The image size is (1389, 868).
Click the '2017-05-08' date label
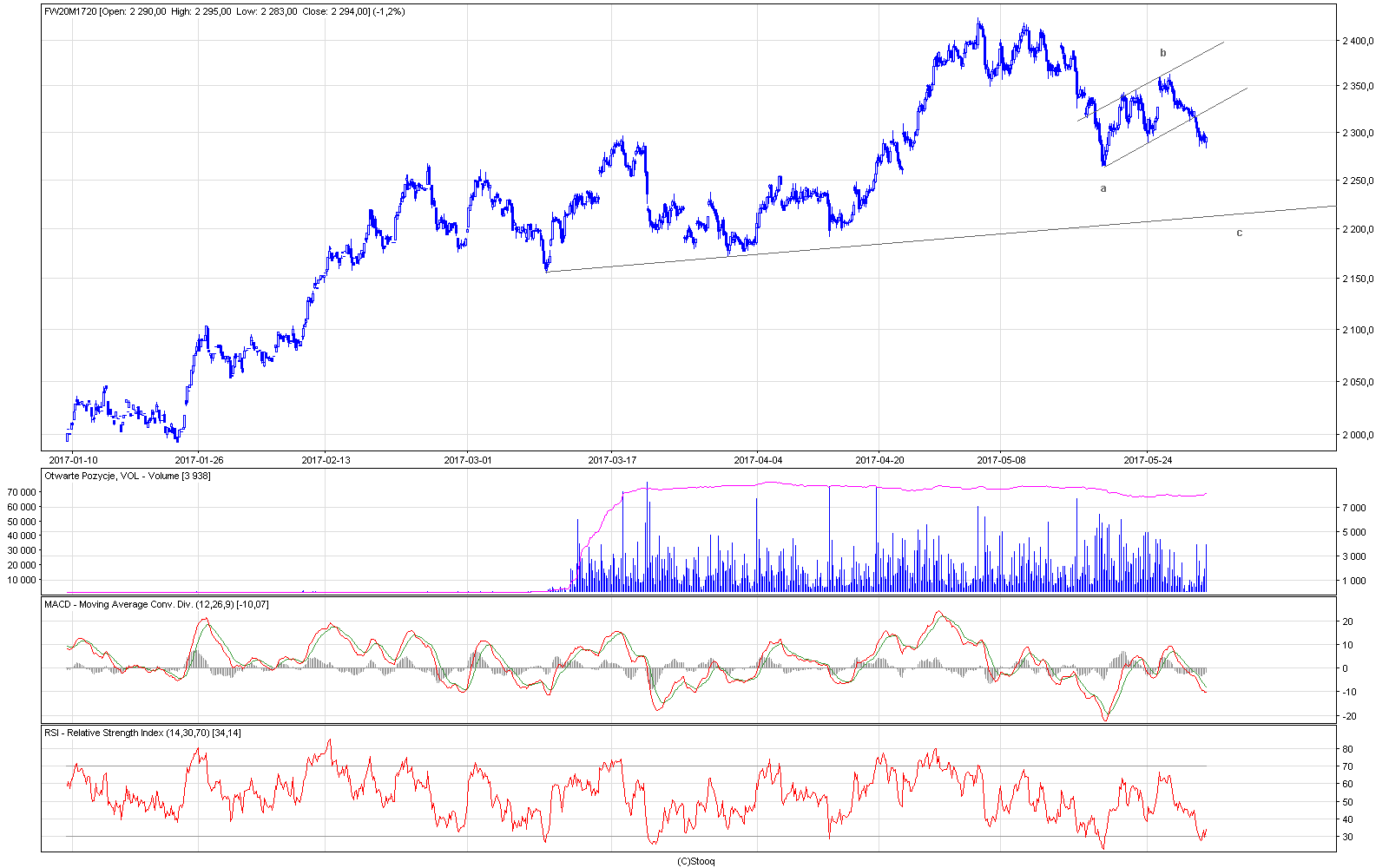click(1001, 460)
